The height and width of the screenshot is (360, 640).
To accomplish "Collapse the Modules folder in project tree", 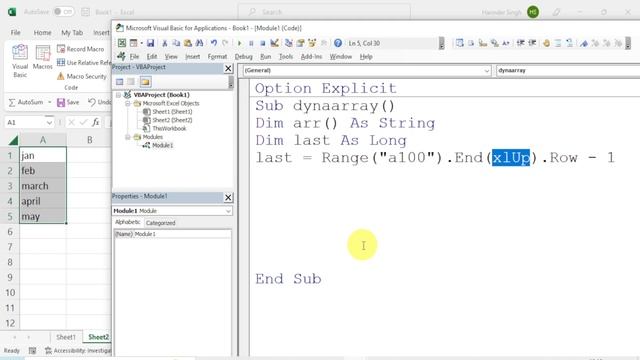I will click(x=128, y=137).
